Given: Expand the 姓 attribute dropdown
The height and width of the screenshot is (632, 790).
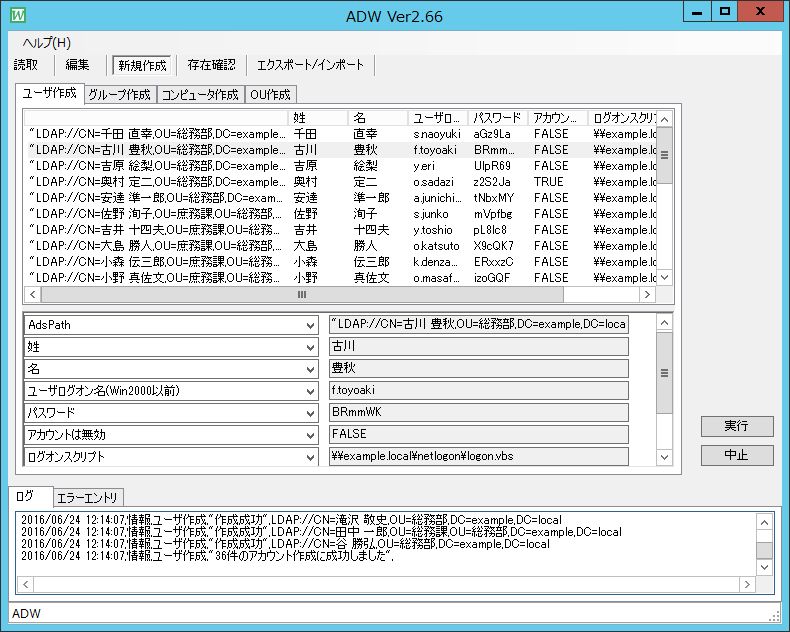Looking at the screenshot, I should (310, 347).
